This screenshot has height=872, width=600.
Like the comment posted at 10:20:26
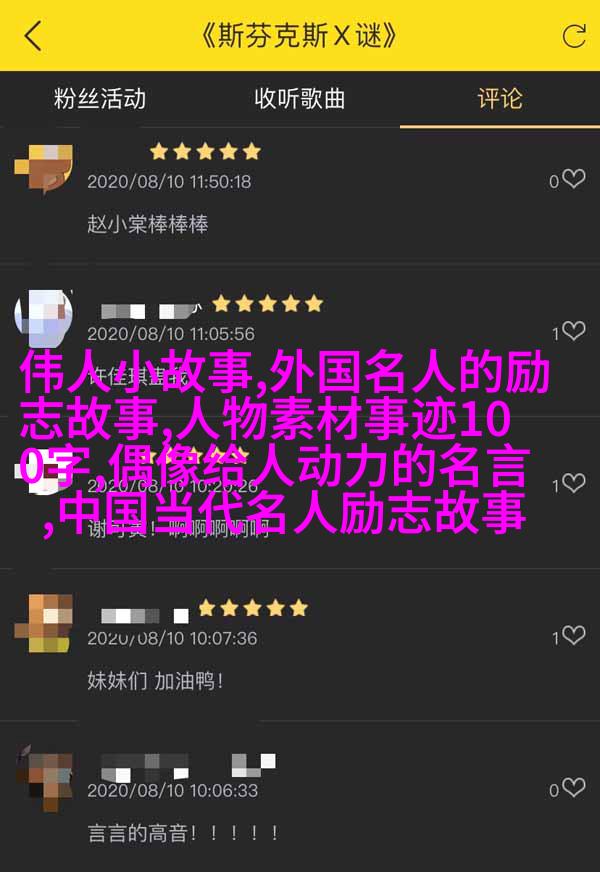click(573, 483)
